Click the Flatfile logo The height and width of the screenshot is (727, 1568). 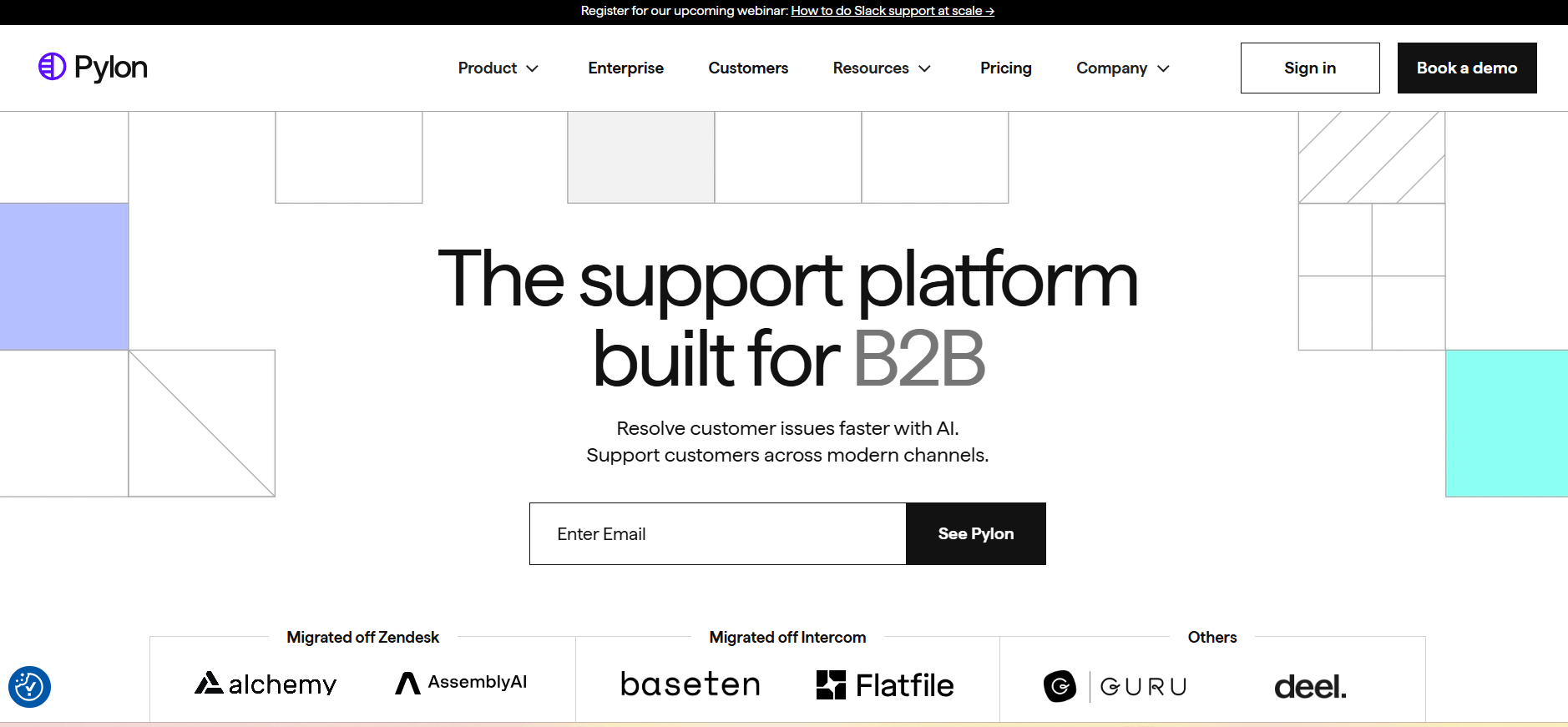(885, 685)
